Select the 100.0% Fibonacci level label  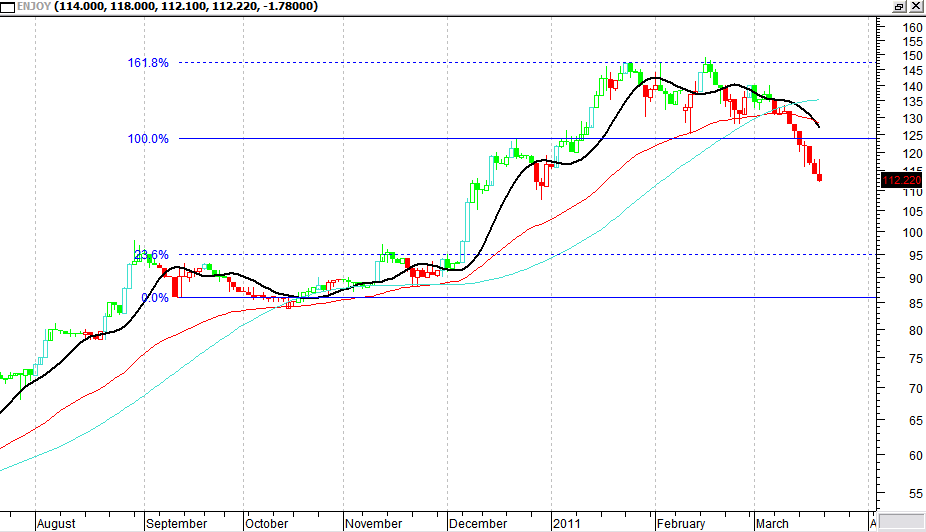[x=148, y=139]
